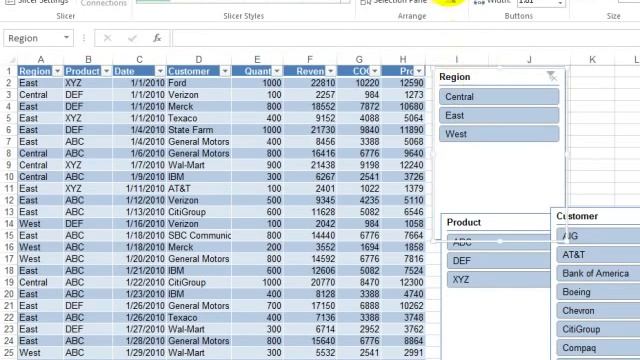
Task: Select AT&T in the Customer slicer
Action: tap(598, 255)
